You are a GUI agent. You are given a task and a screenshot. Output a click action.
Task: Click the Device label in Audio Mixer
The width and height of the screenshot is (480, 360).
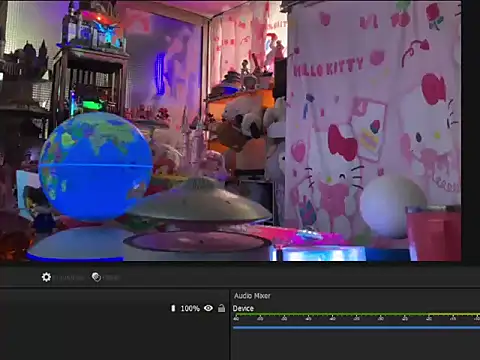pos(243,308)
